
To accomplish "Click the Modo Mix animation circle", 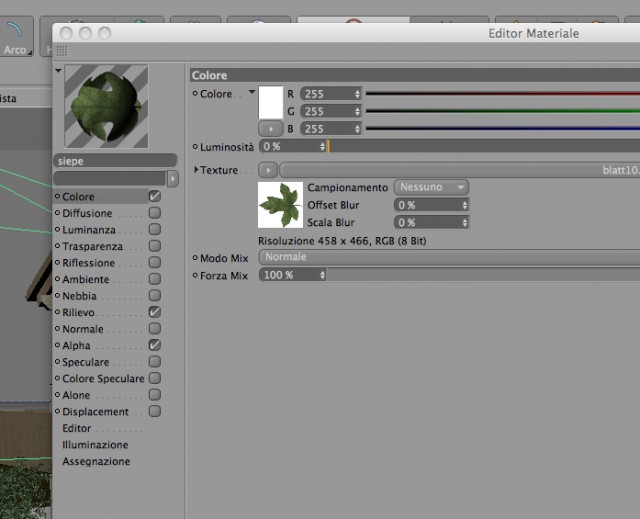I will (195, 257).
